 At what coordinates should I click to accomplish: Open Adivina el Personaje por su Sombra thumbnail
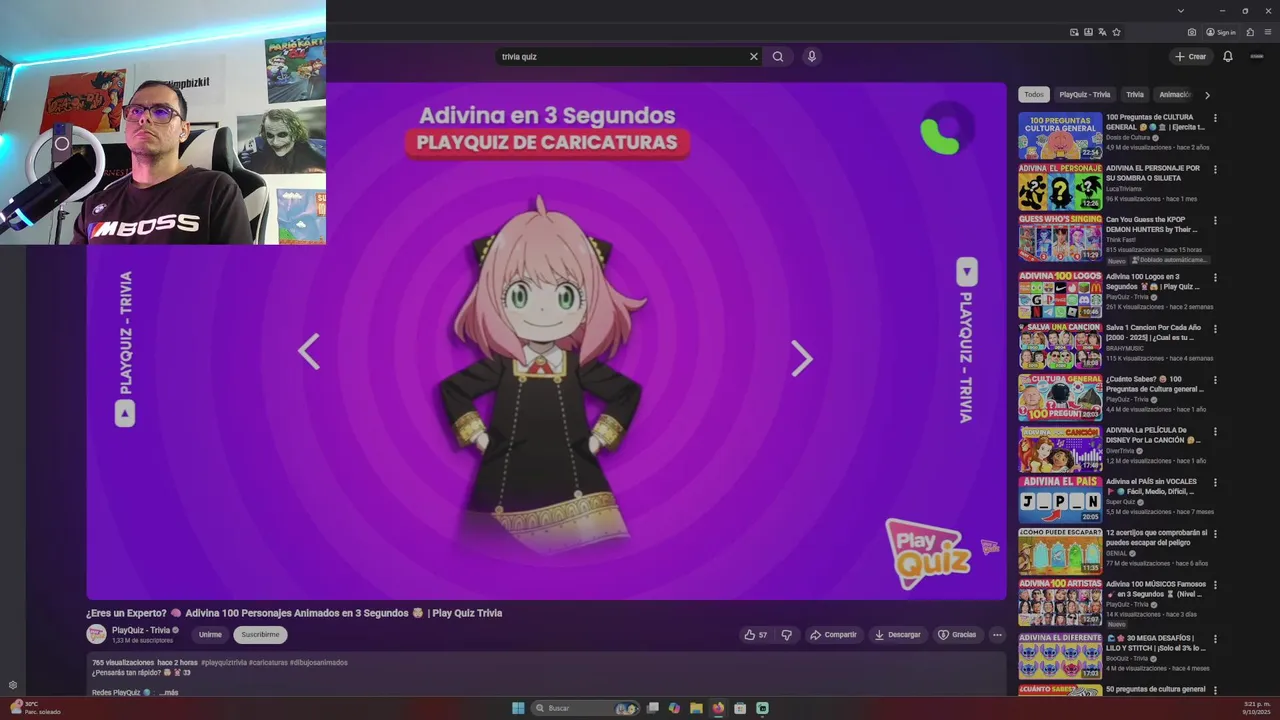[1060, 187]
